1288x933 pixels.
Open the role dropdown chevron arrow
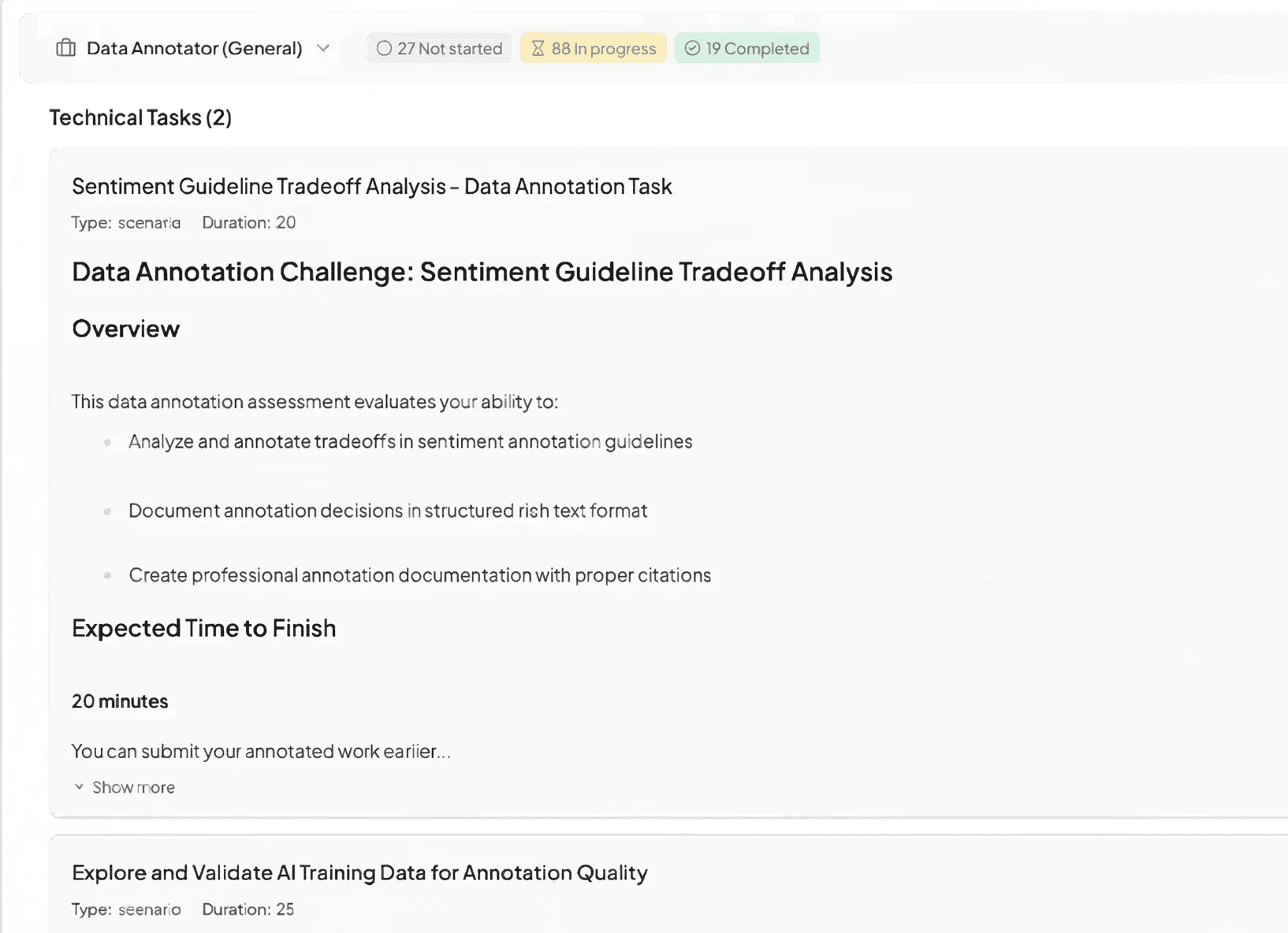click(x=323, y=48)
